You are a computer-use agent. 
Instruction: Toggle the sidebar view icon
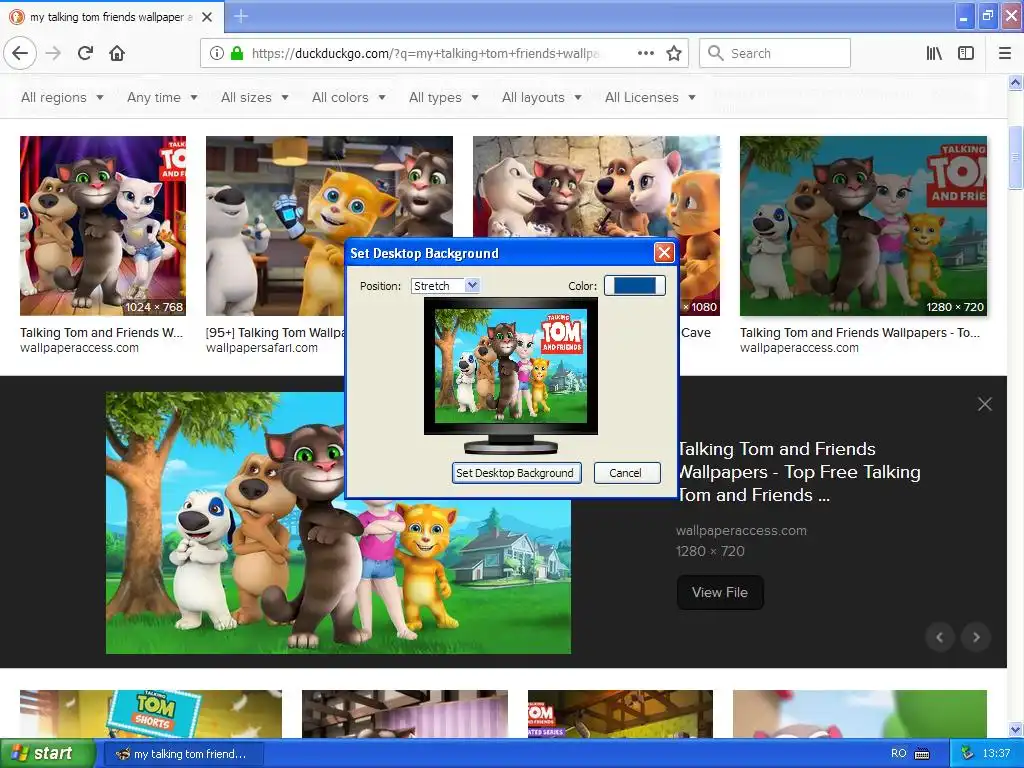point(966,53)
